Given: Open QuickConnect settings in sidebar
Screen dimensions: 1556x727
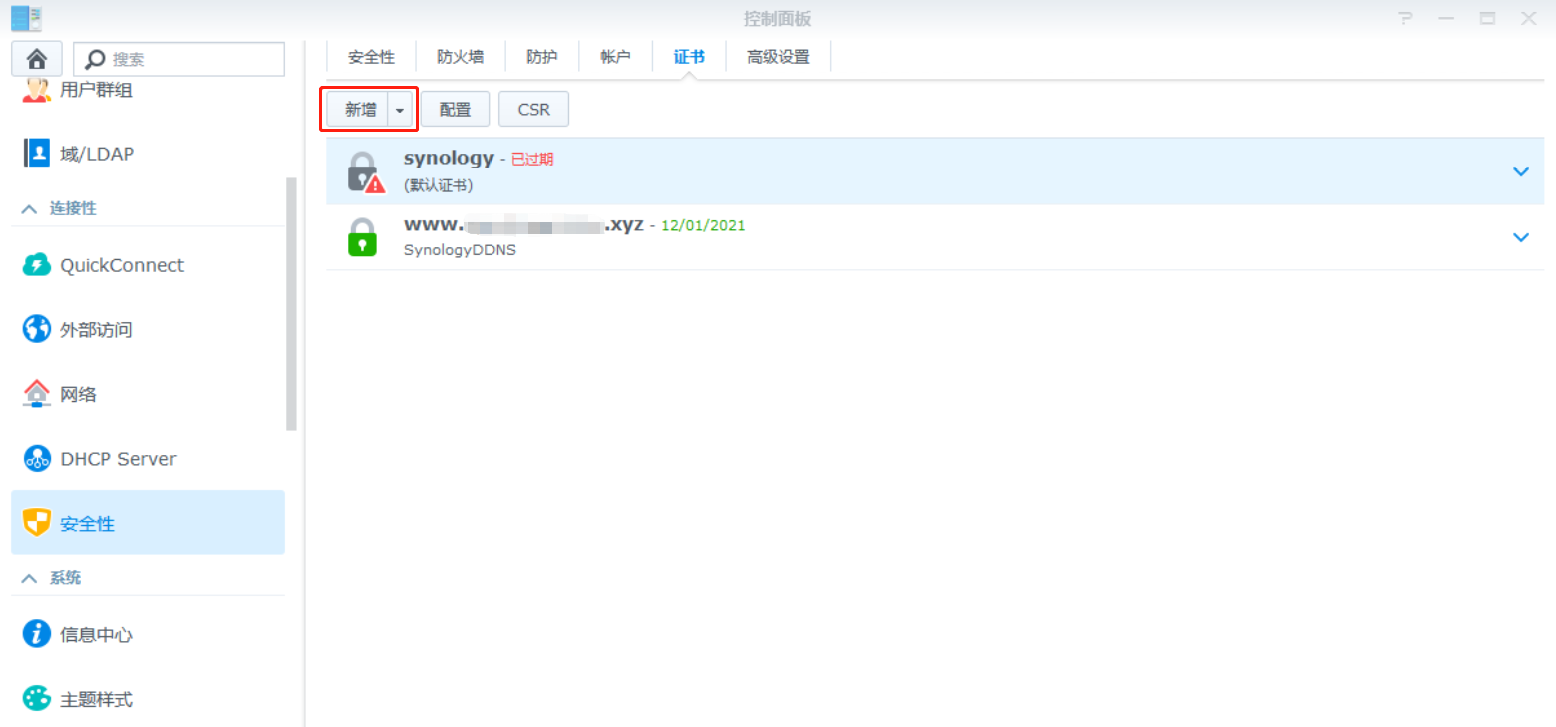Looking at the screenshot, I should [x=148, y=265].
